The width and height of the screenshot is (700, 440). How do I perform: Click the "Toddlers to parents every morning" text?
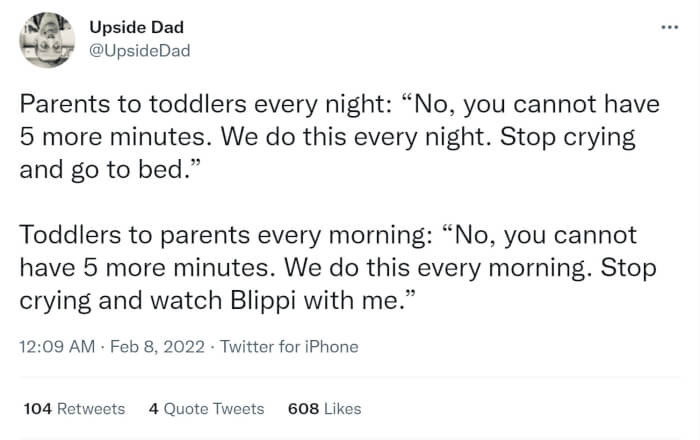[222, 237]
